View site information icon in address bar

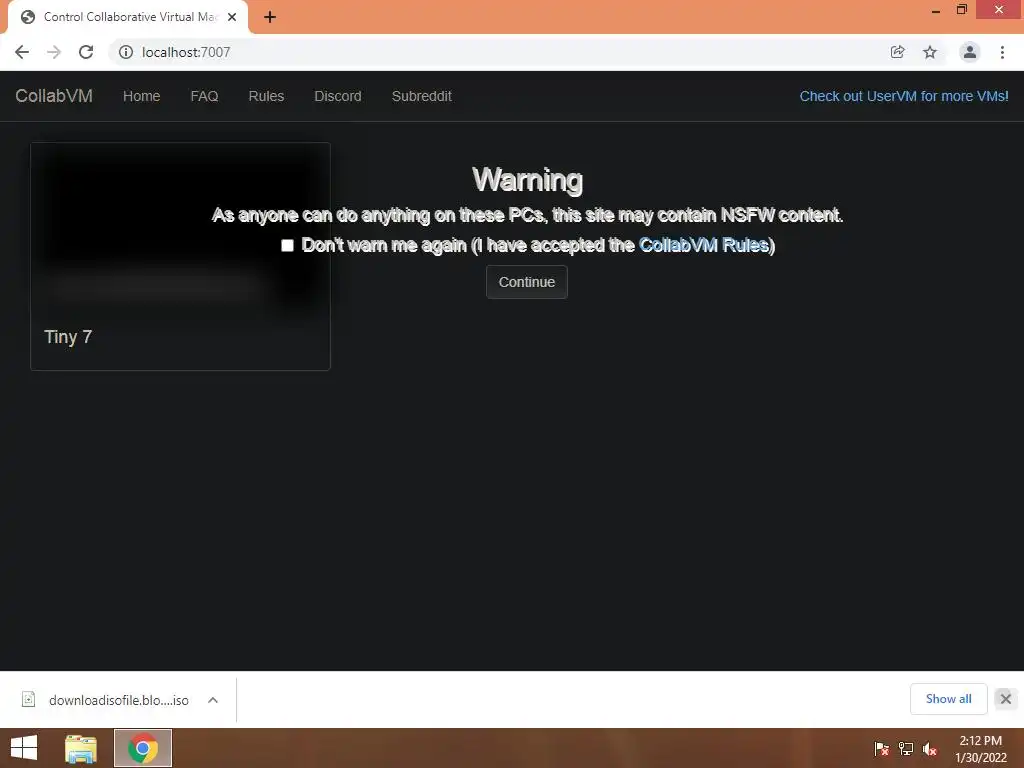click(x=125, y=52)
